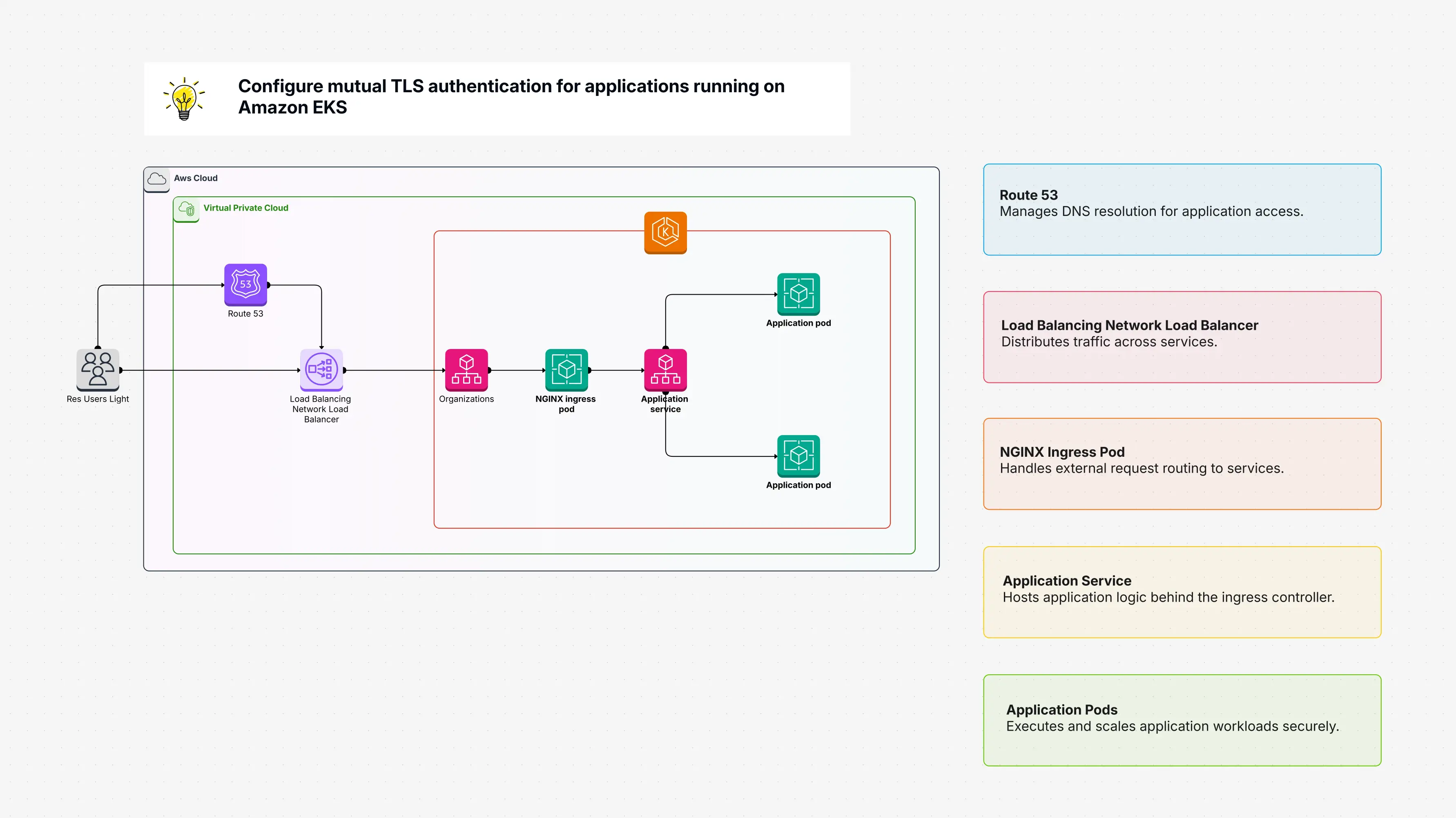Click the Application Pods description card
This screenshot has height=818, width=1456.
tap(1182, 720)
